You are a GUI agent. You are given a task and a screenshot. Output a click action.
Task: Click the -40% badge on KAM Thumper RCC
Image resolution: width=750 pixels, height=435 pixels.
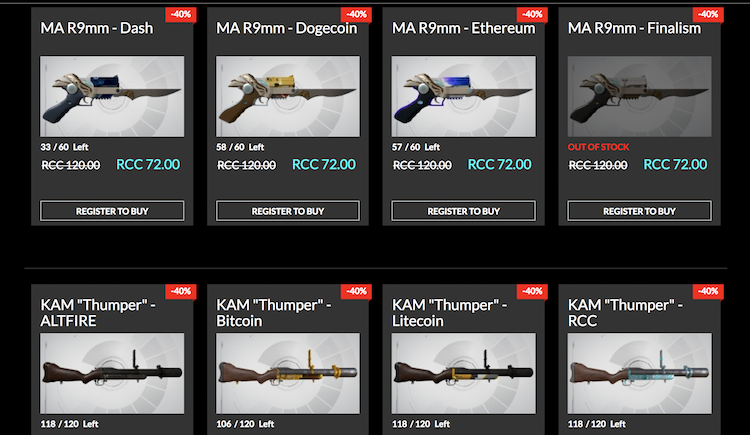[708, 291]
